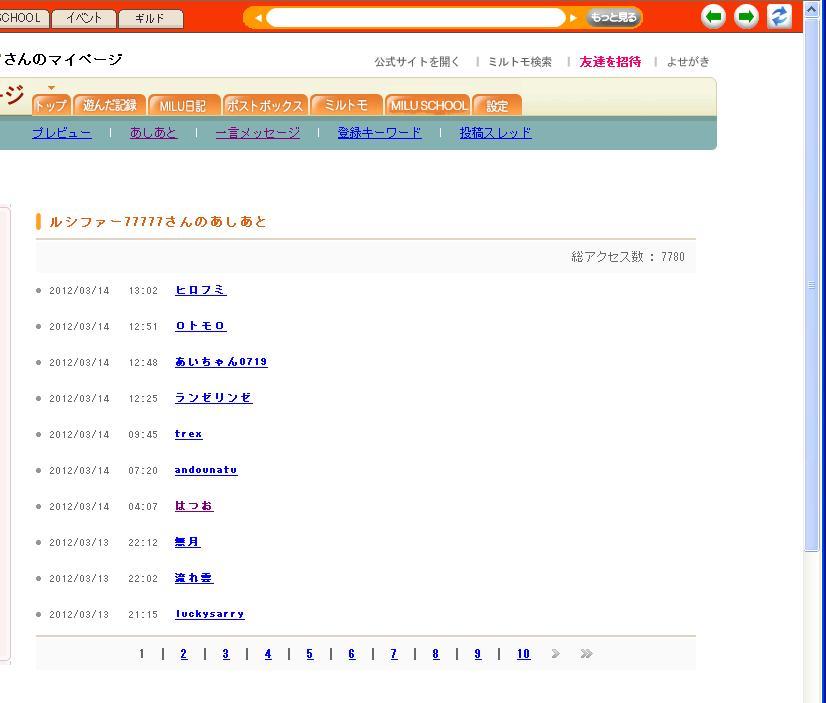Jump to last page with double chevron
Viewport: 826px width, 703px height.
click(x=586, y=654)
